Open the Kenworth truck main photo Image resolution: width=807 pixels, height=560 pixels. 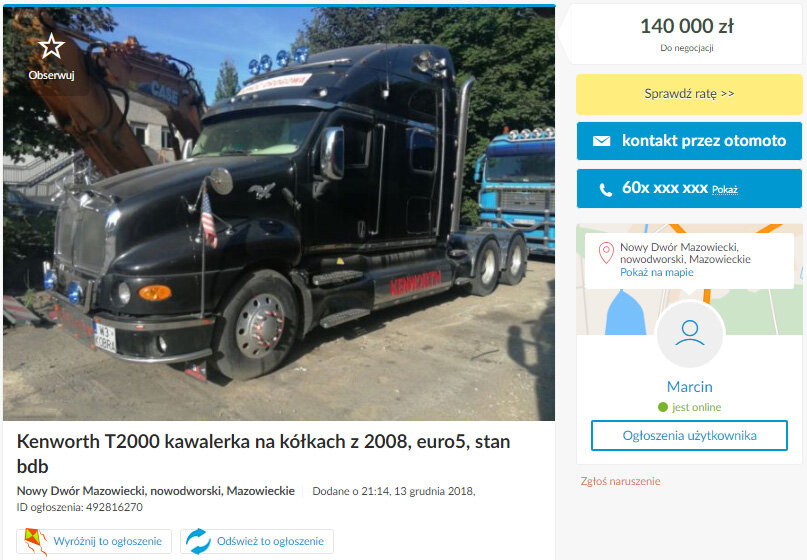[279, 213]
